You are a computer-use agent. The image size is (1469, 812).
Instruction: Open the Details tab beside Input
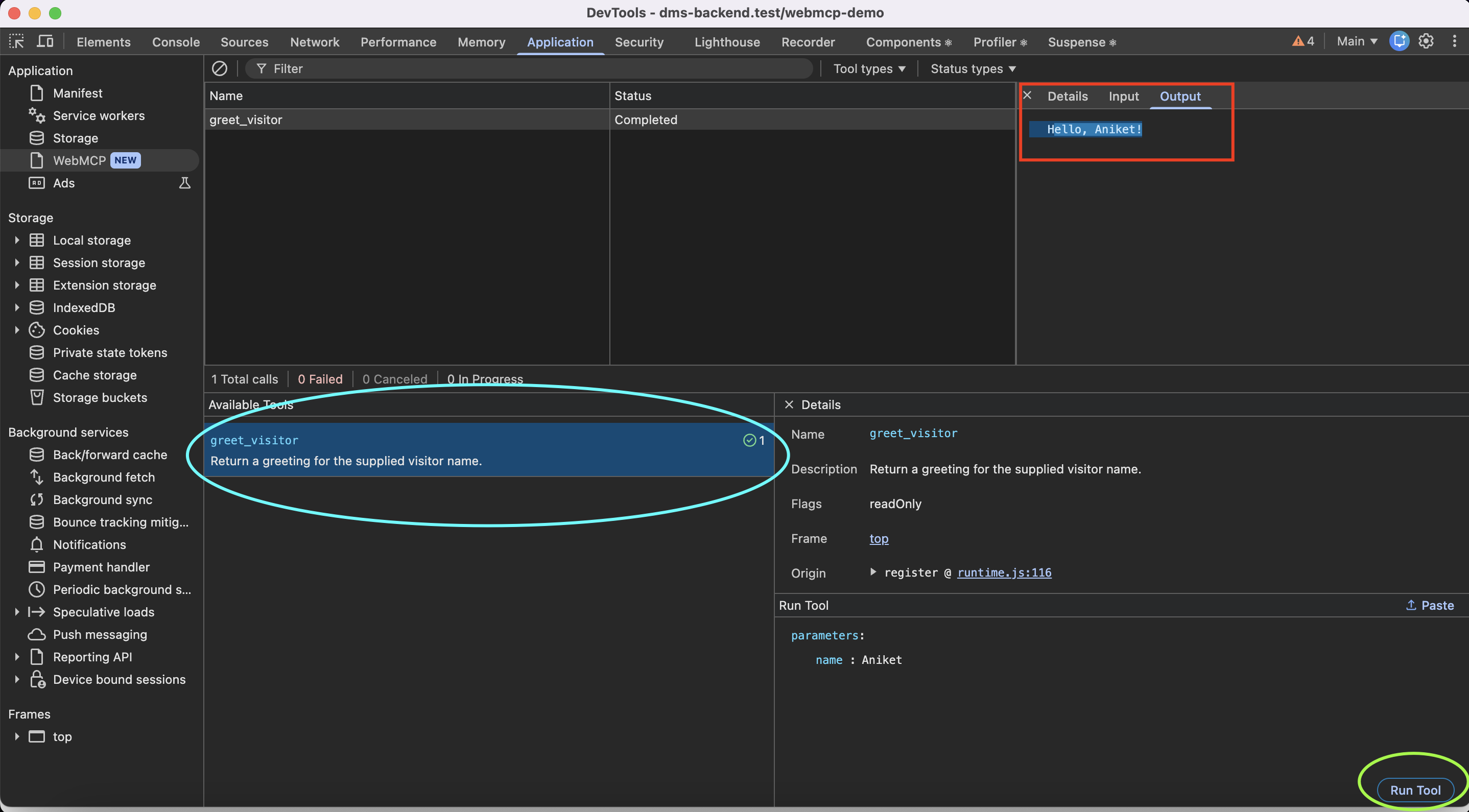(x=1068, y=97)
